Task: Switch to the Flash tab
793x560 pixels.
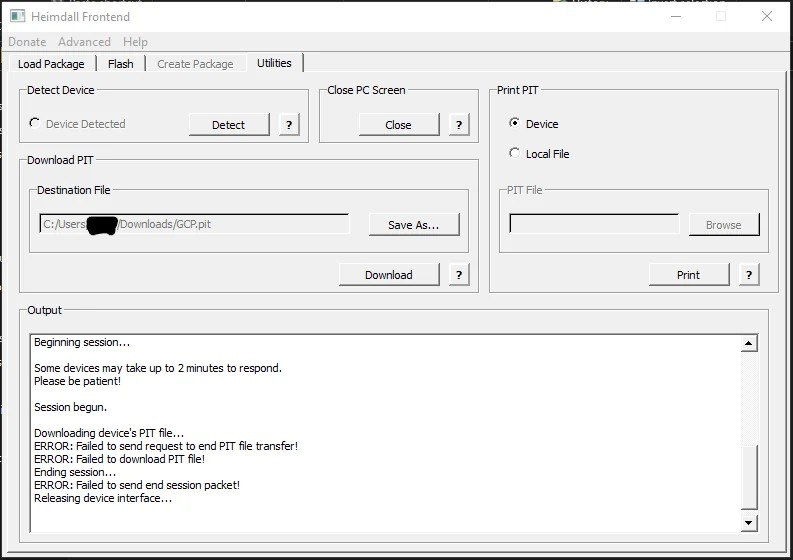Action: pos(121,64)
